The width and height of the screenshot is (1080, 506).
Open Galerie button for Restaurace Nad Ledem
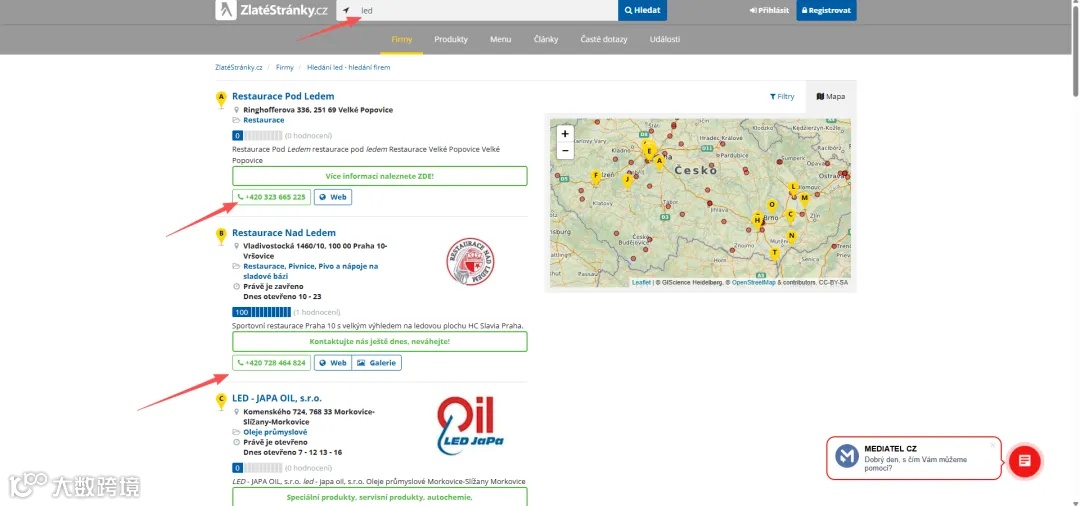377,363
